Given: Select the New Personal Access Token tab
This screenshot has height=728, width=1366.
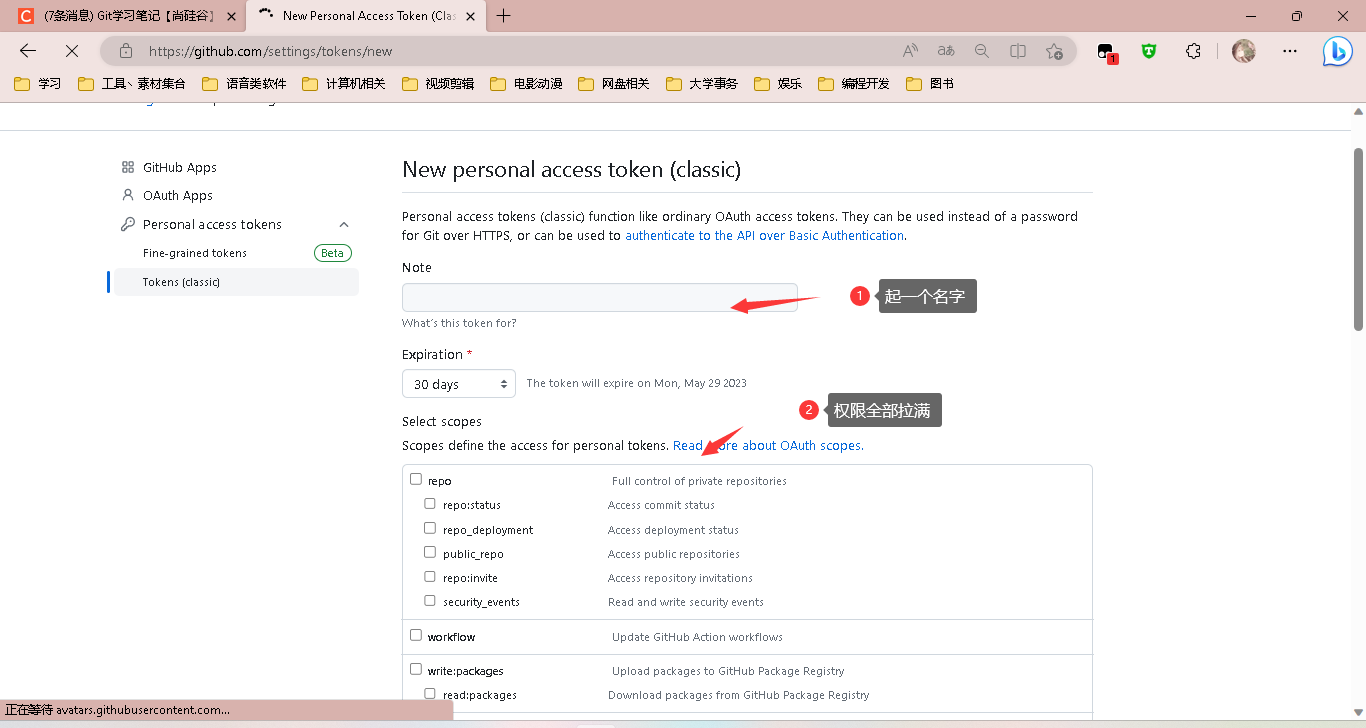Looking at the screenshot, I should tap(365, 16).
